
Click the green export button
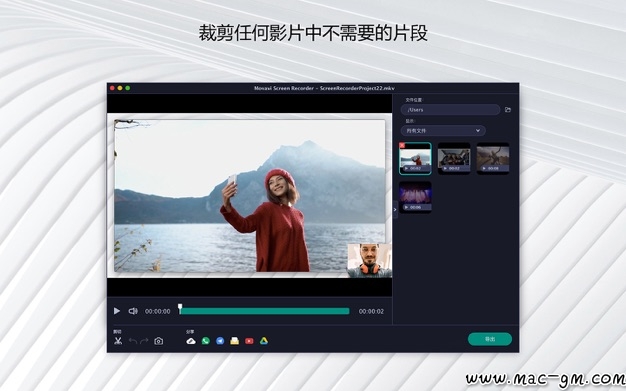tap(490, 339)
